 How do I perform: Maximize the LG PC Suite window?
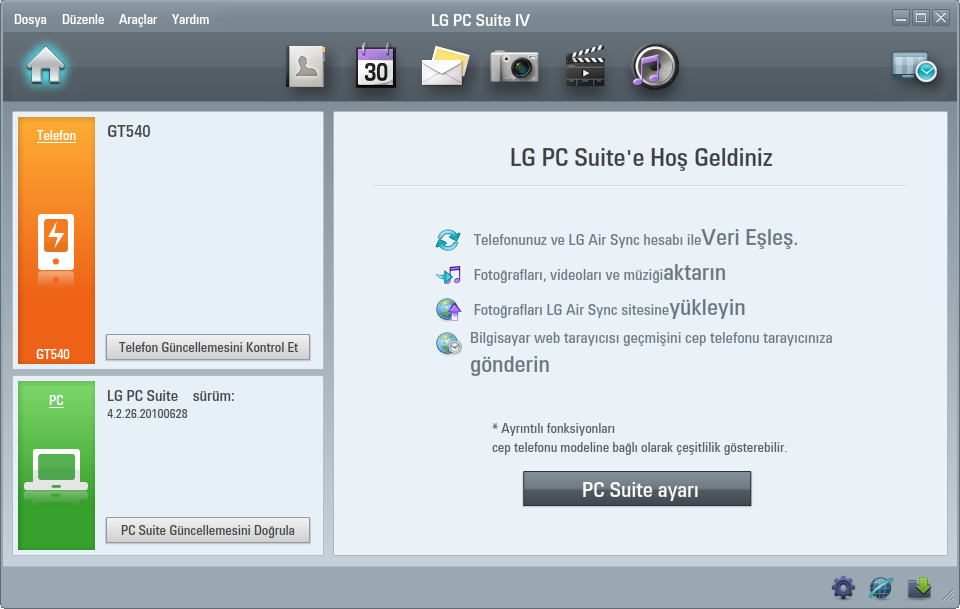pos(921,18)
